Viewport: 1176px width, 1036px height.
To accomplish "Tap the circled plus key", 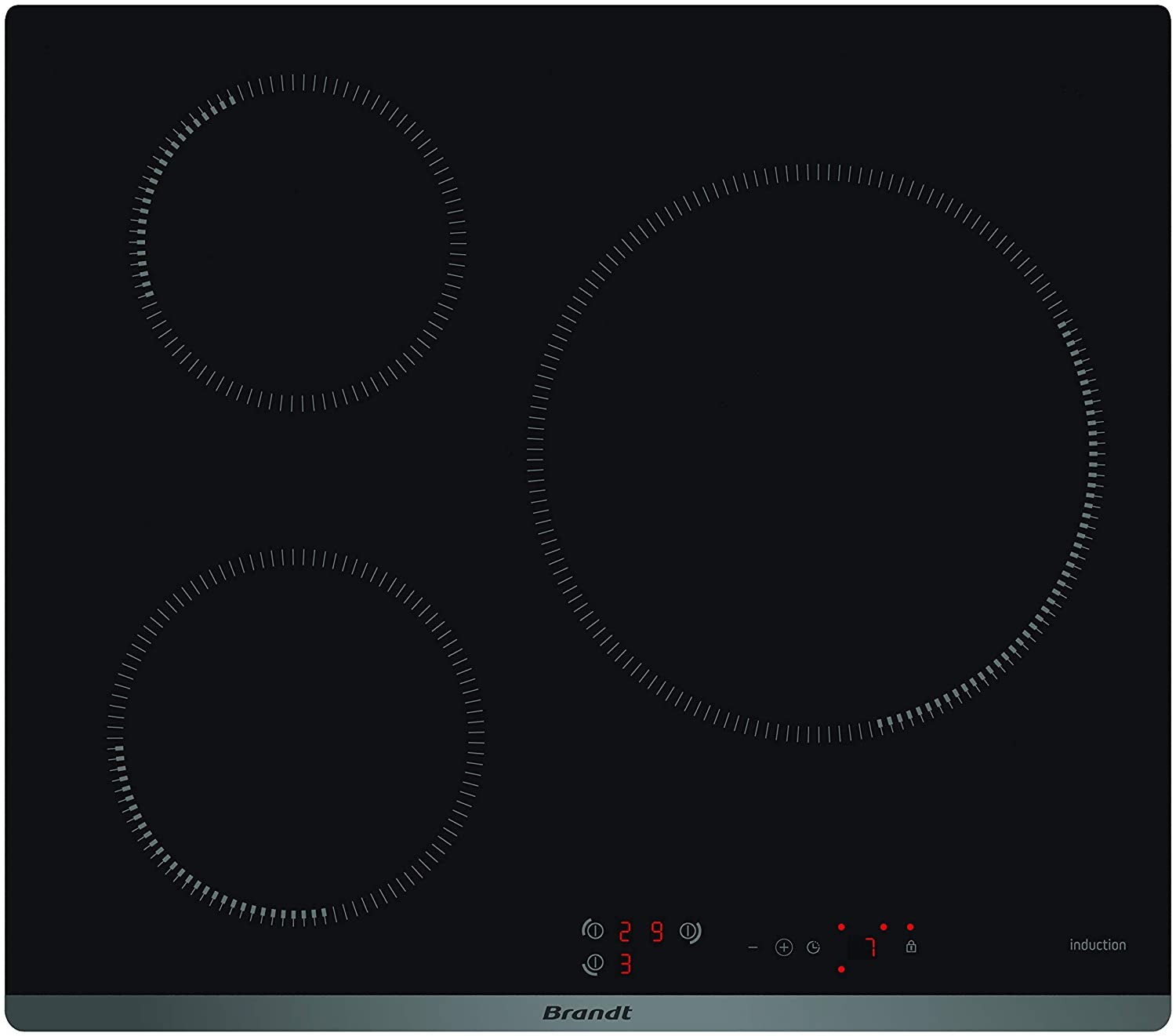I will (784, 947).
